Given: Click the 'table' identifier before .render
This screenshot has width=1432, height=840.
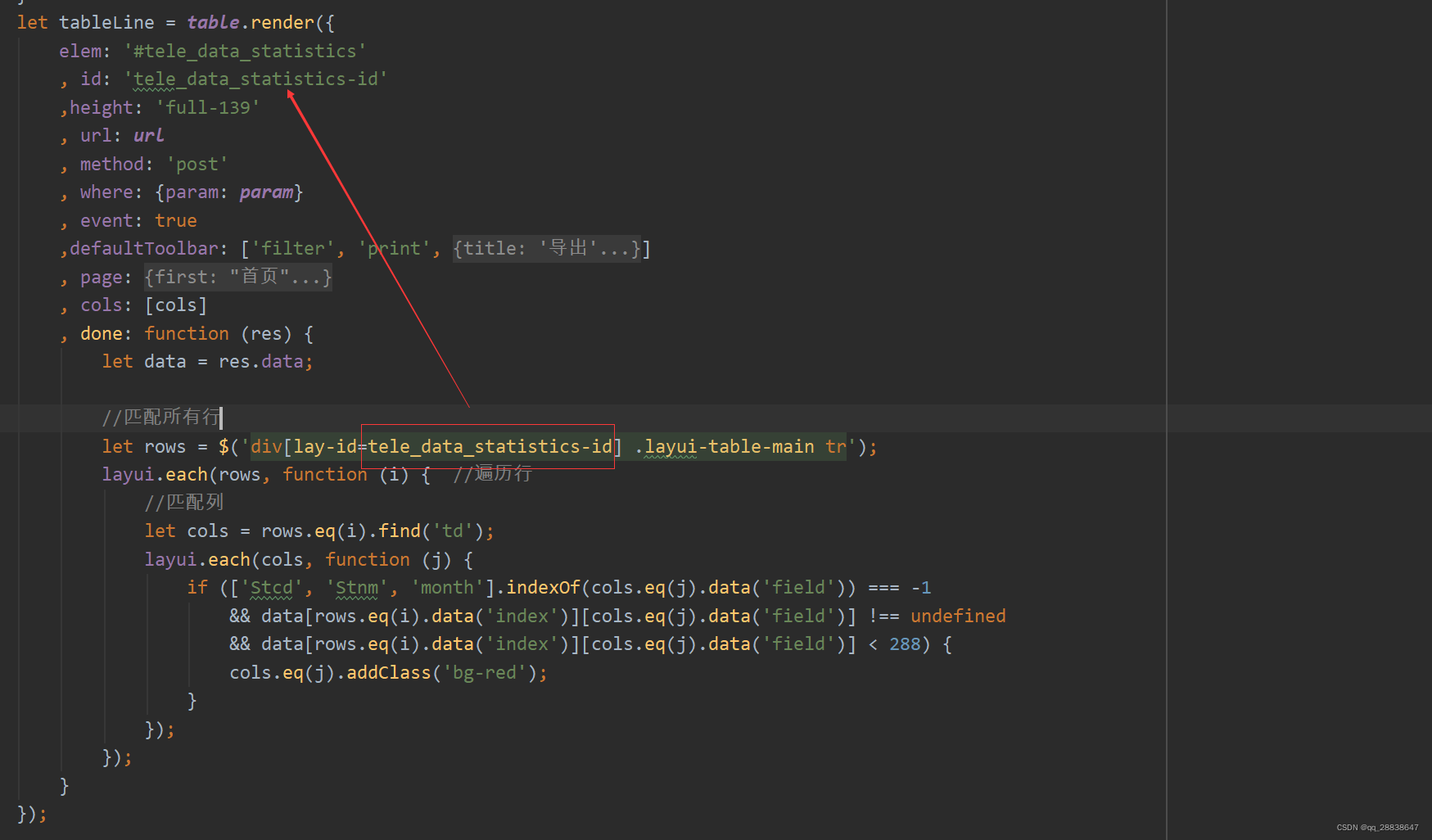Looking at the screenshot, I should pos(213,23).
